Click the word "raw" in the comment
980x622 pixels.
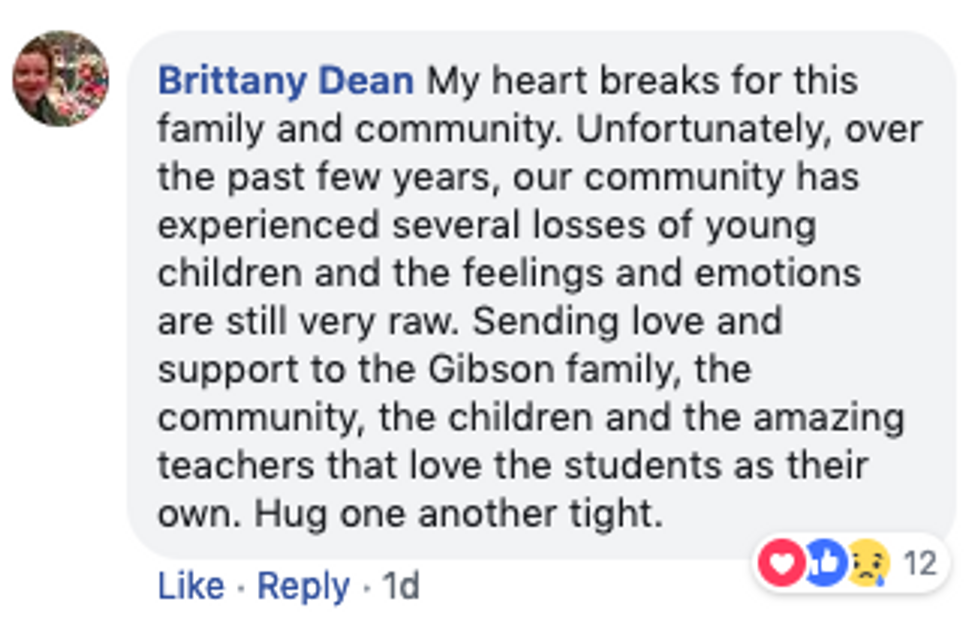427,321
